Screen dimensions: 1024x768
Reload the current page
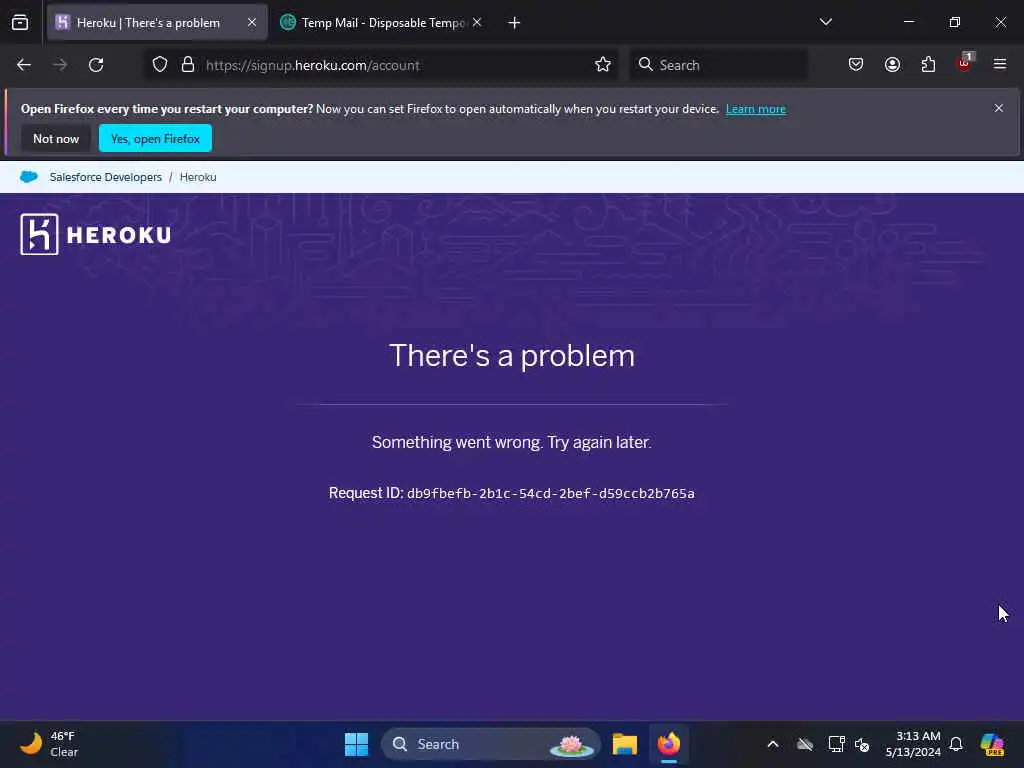click(96, 65)
